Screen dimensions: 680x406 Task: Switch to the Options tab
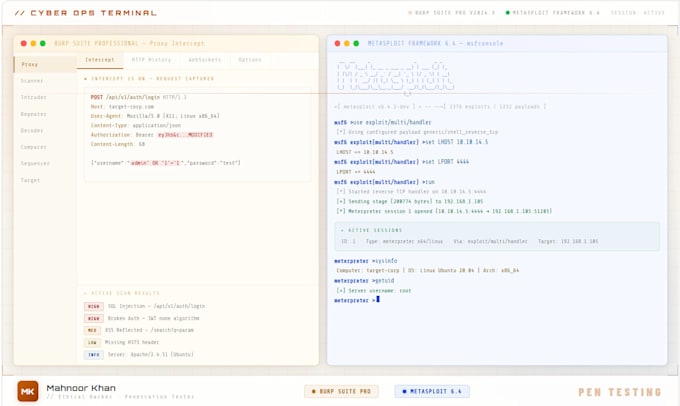(x=250, y=60)
